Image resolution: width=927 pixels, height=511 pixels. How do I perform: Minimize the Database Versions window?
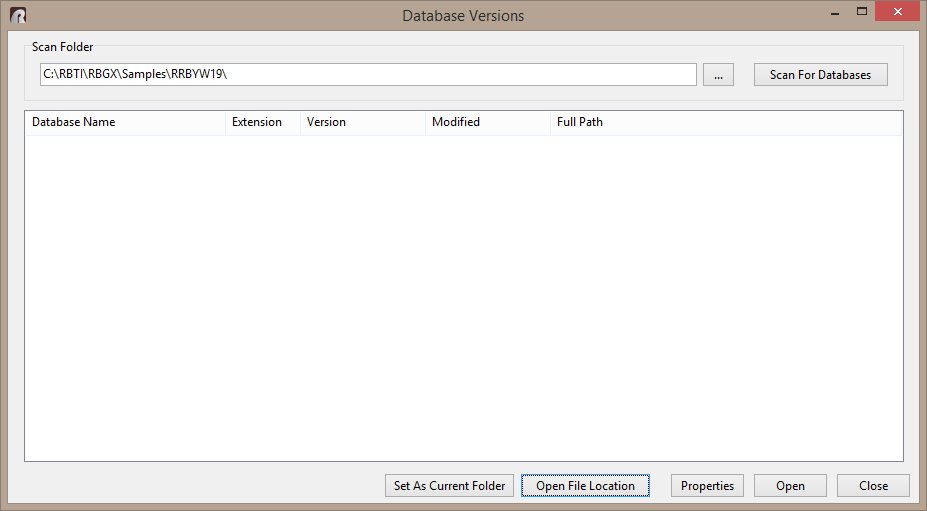coord(831,12)
